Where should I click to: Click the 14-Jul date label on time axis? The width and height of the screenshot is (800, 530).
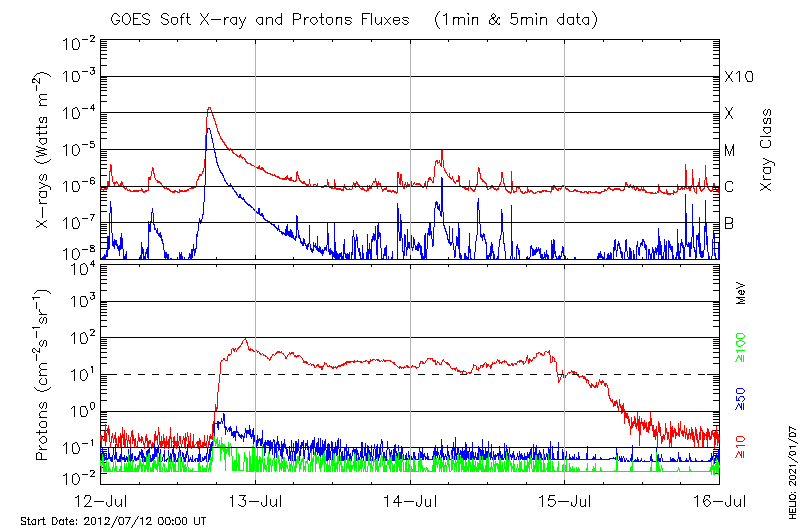coord(410,500)
